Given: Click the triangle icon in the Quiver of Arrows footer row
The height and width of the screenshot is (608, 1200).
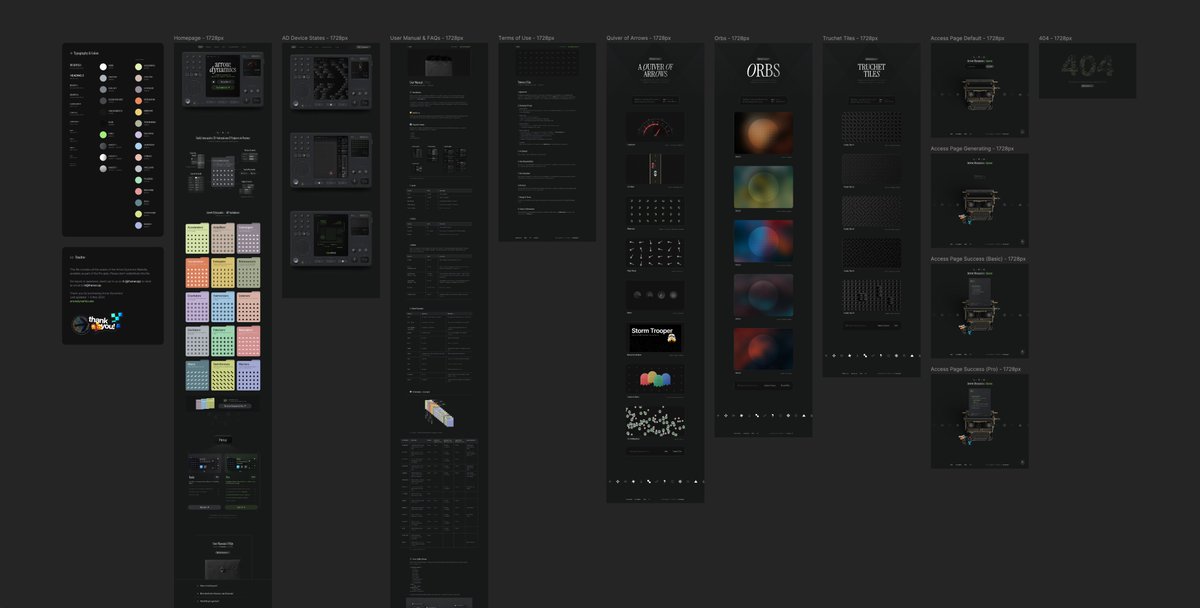Looking at the screenshot, I should tap(695, 482).
